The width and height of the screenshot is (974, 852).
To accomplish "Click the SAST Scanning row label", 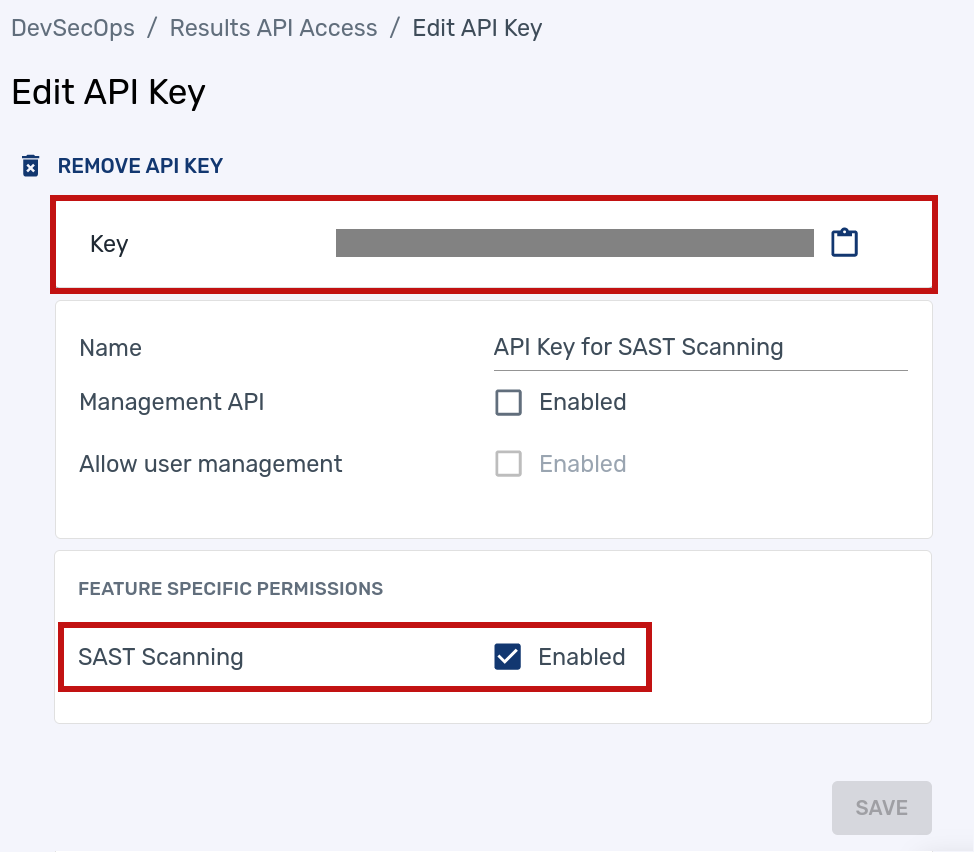I will (x=160, y=657).
